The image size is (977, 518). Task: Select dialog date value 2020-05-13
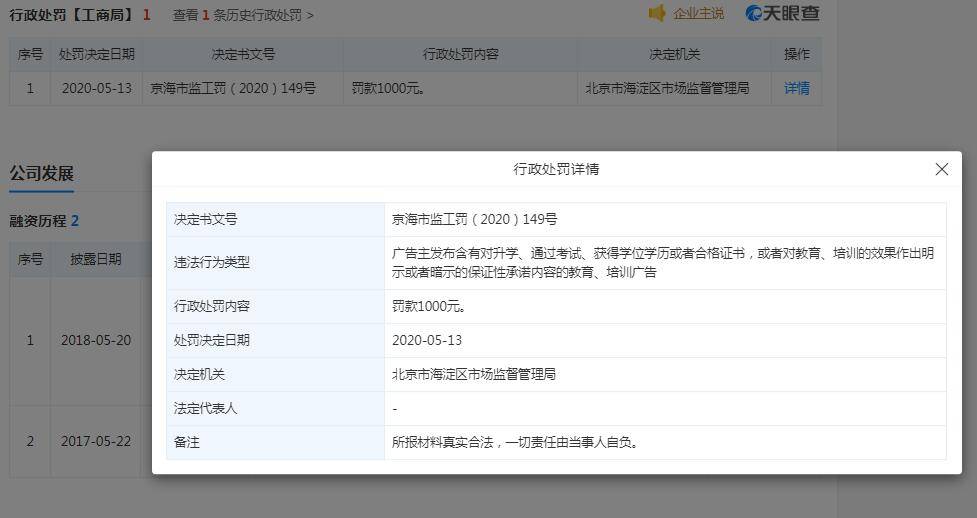[427, 340]
